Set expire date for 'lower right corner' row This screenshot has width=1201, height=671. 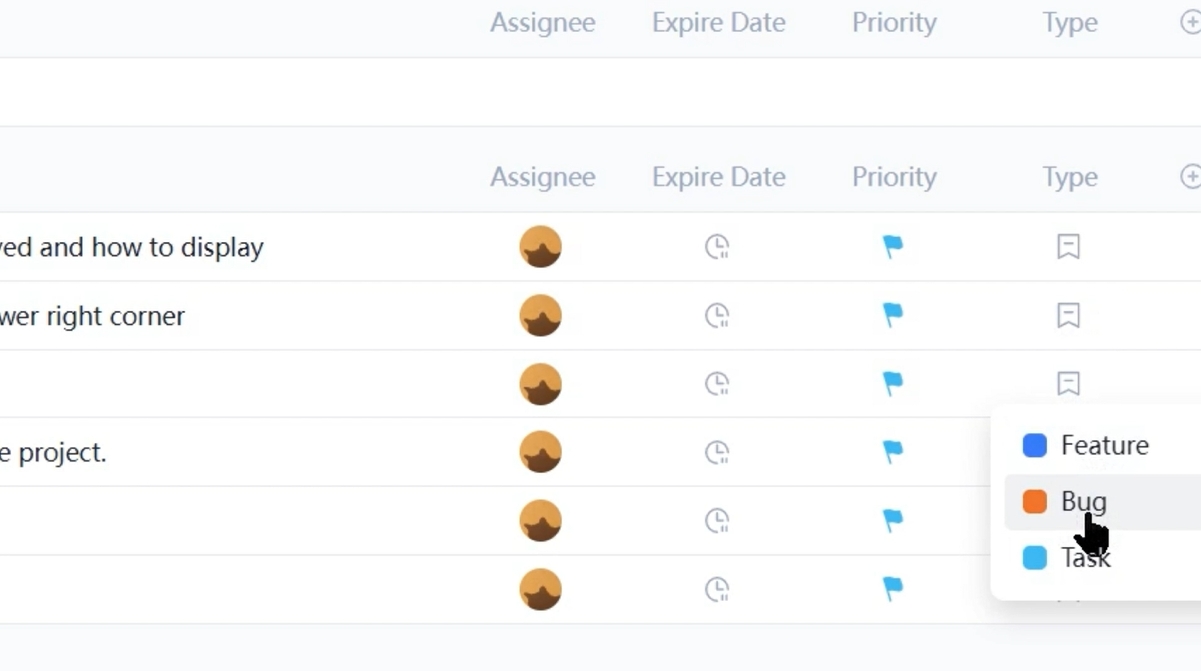717,316
